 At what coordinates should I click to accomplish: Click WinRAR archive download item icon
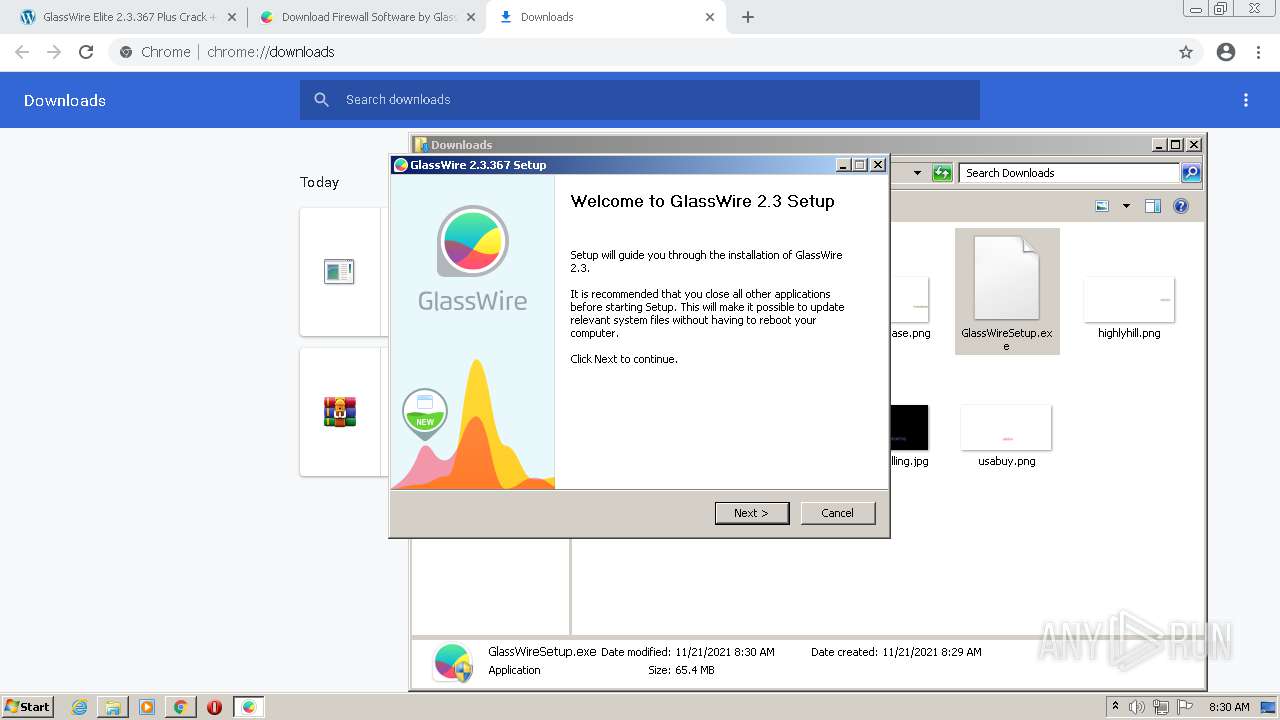[x=340, y=411]
